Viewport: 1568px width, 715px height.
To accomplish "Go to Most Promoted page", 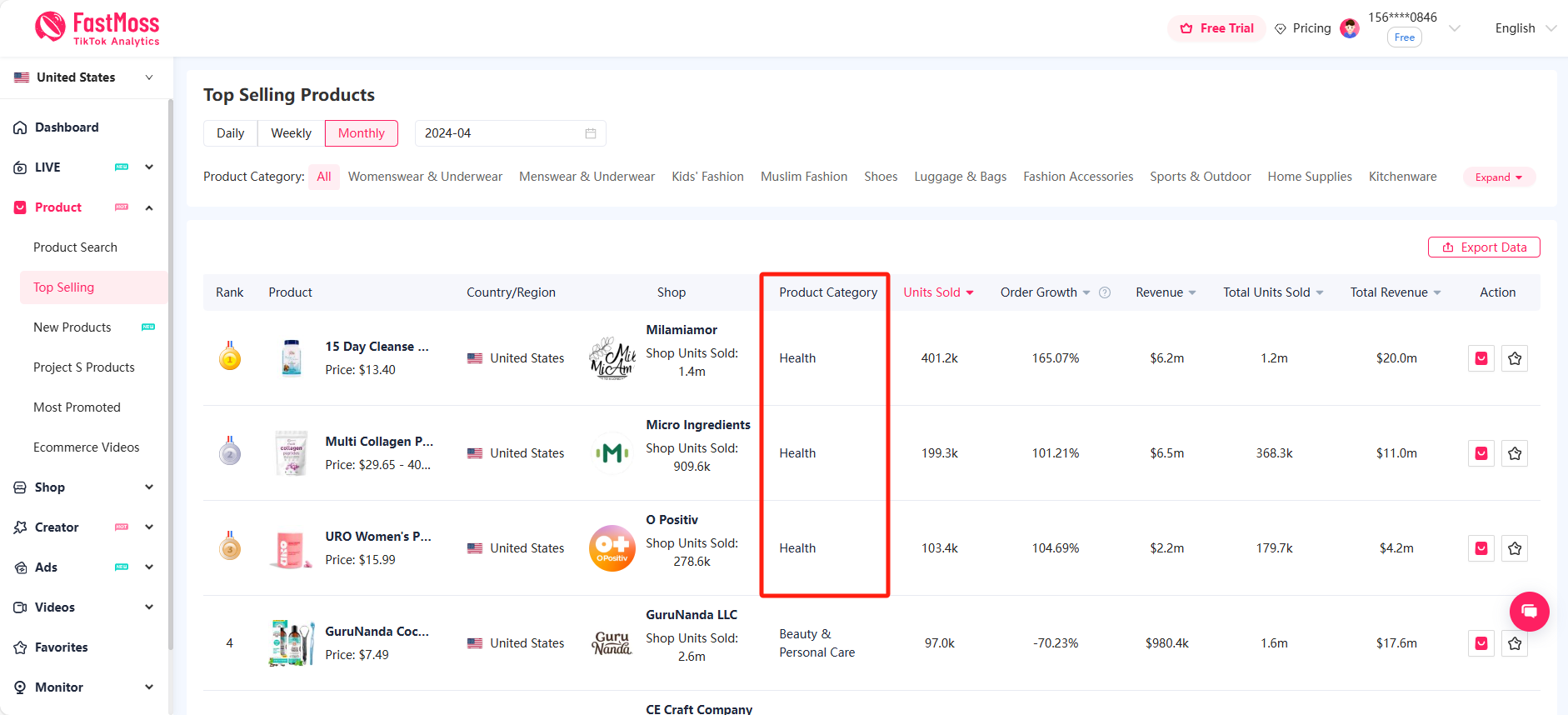I will [x=77, y=407].
